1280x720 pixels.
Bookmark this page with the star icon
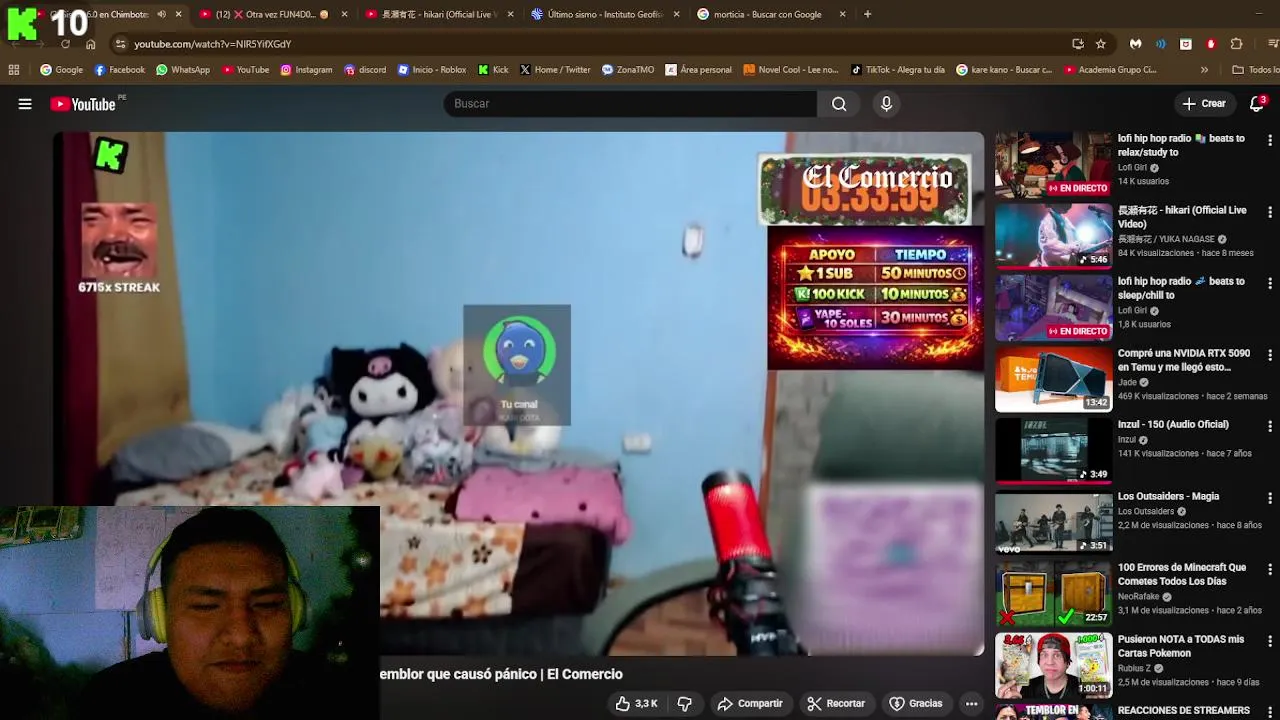point(1101,44)
